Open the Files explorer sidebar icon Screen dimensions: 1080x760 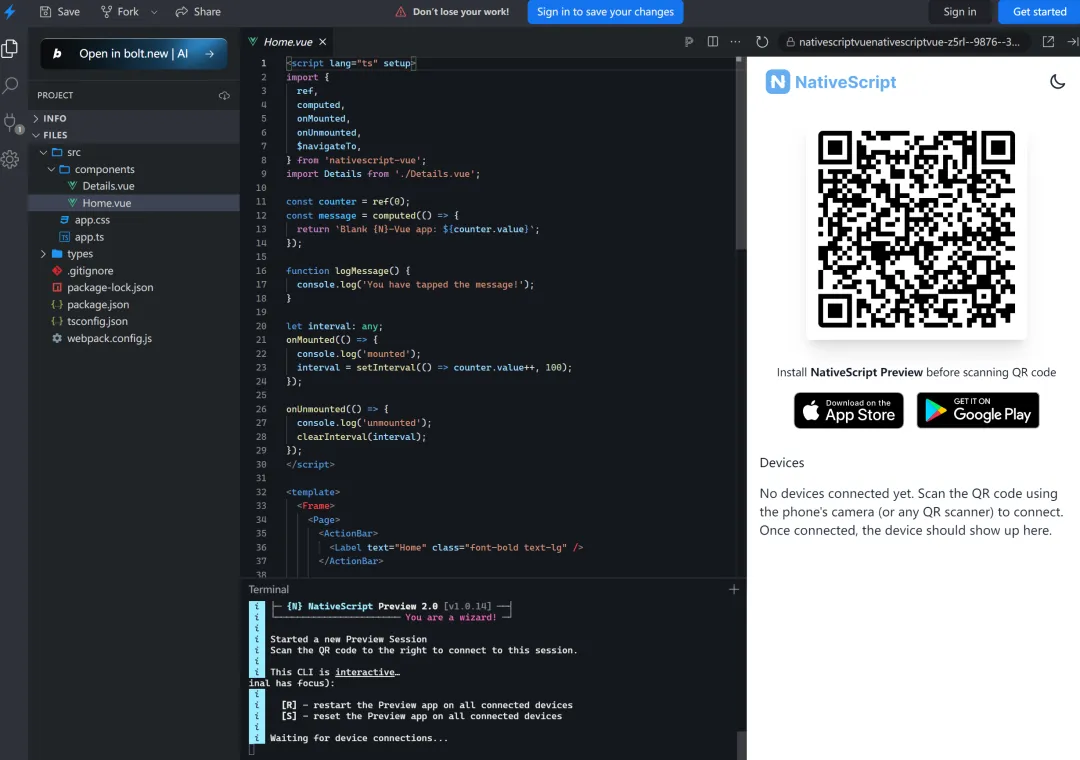[10, 49]
